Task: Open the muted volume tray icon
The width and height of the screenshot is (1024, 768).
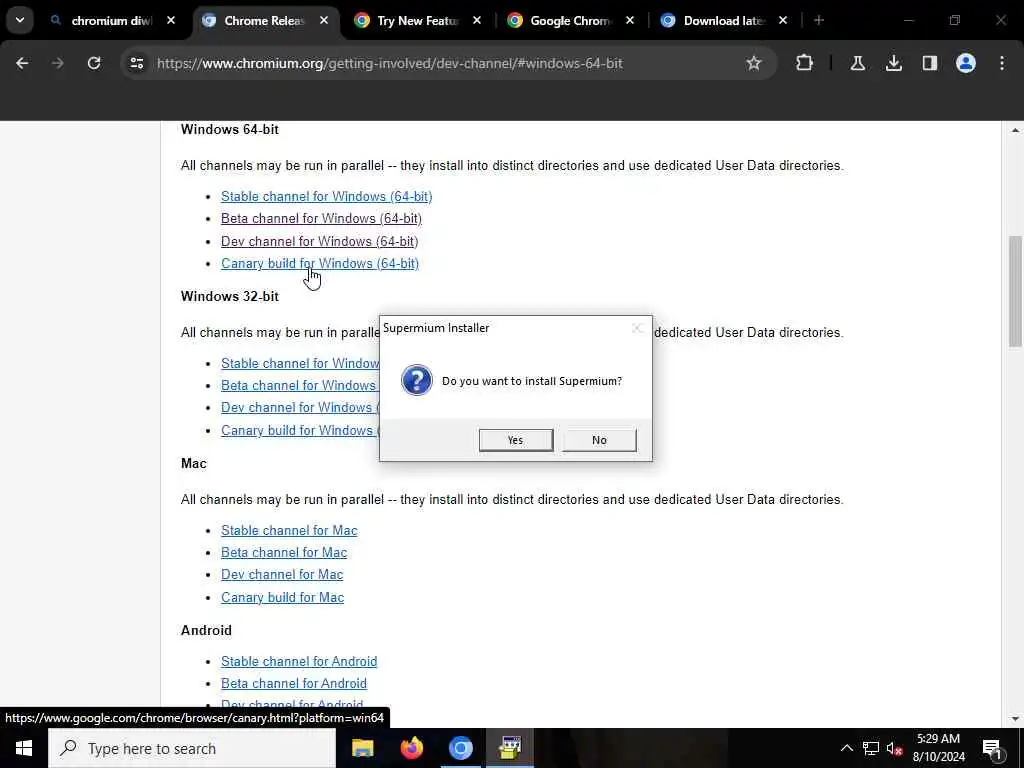Action: [x=895, y=748]
